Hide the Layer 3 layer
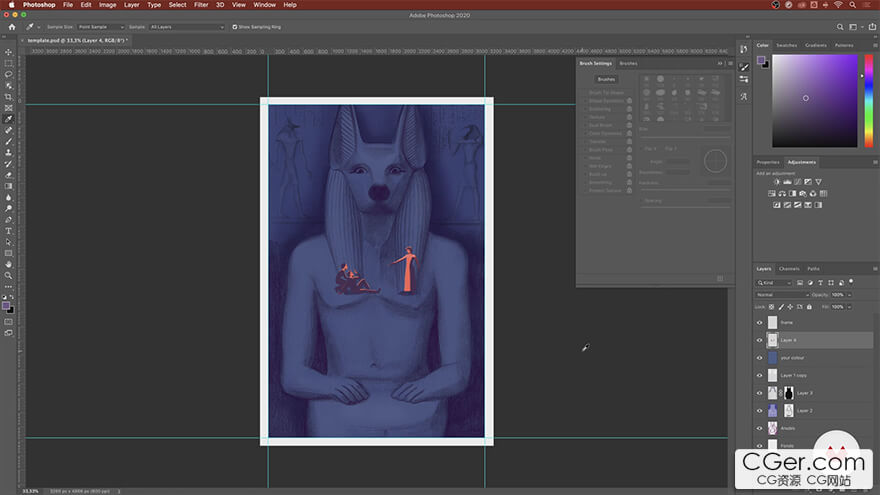This screenshot has width=880, height=495. click(760, 393)
